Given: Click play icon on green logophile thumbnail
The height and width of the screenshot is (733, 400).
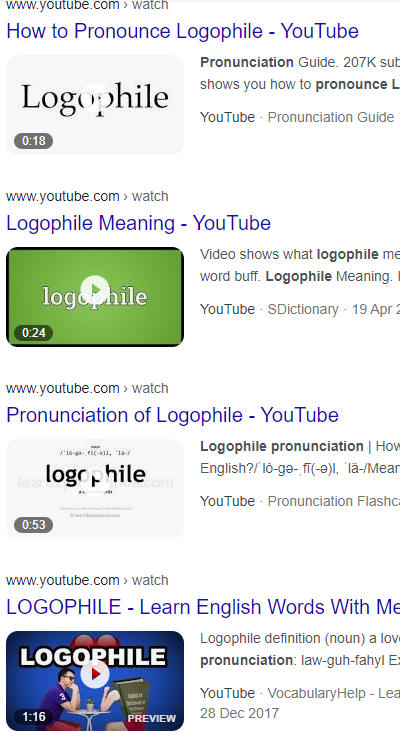Looking at the screenshot, I should coord(95,290).
